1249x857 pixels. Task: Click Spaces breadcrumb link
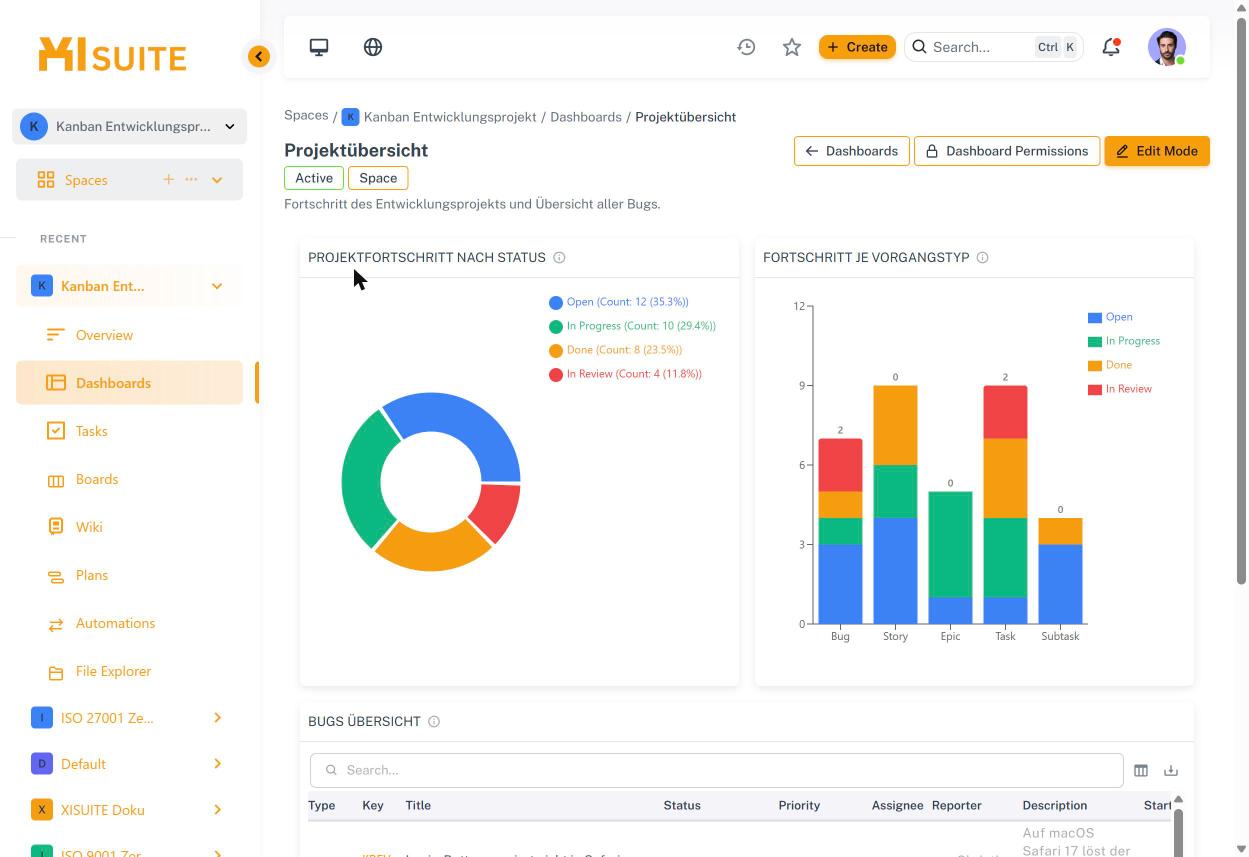point(306,116)
